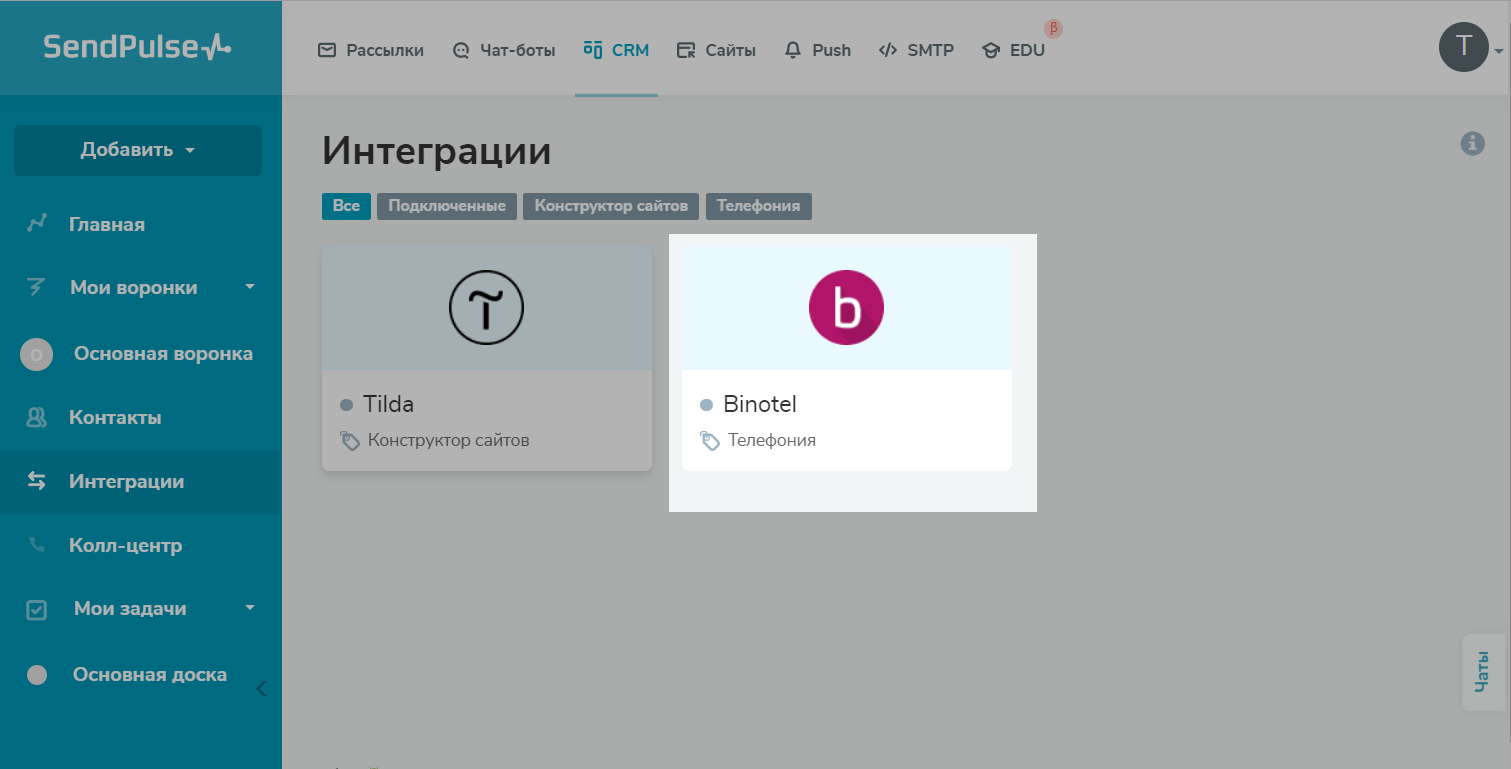Open Контакты from the sidebar
Screen dimensions: 1511x769
pyautogui.click(x=114, y=417)
